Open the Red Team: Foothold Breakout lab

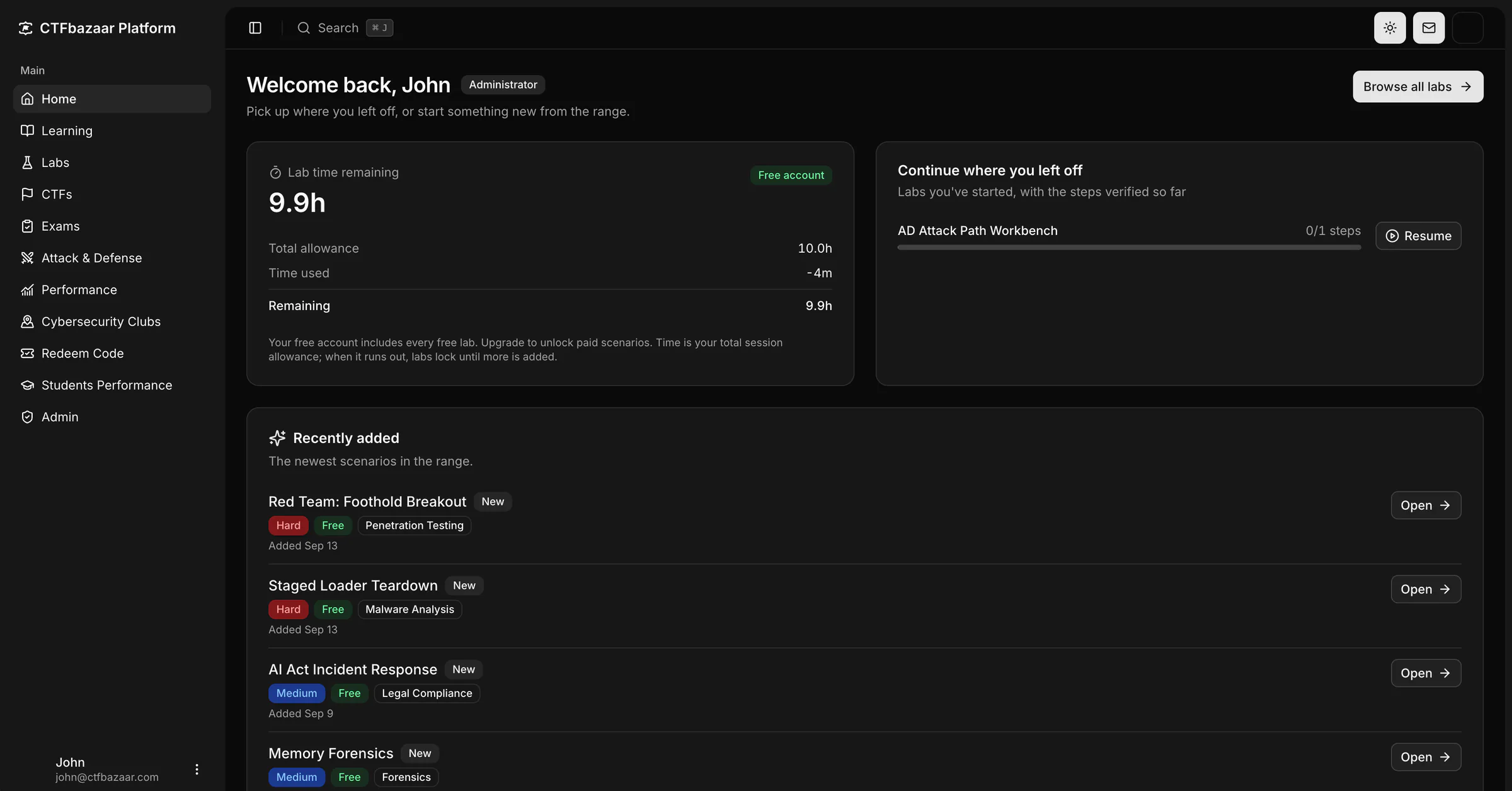tap(1426, 505)
